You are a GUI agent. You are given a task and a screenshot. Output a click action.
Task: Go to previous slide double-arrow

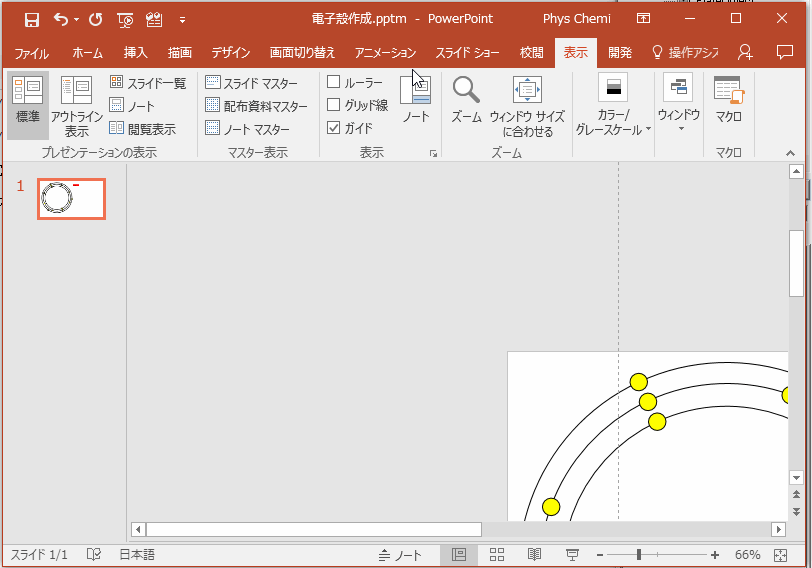(x=796, y=494)
